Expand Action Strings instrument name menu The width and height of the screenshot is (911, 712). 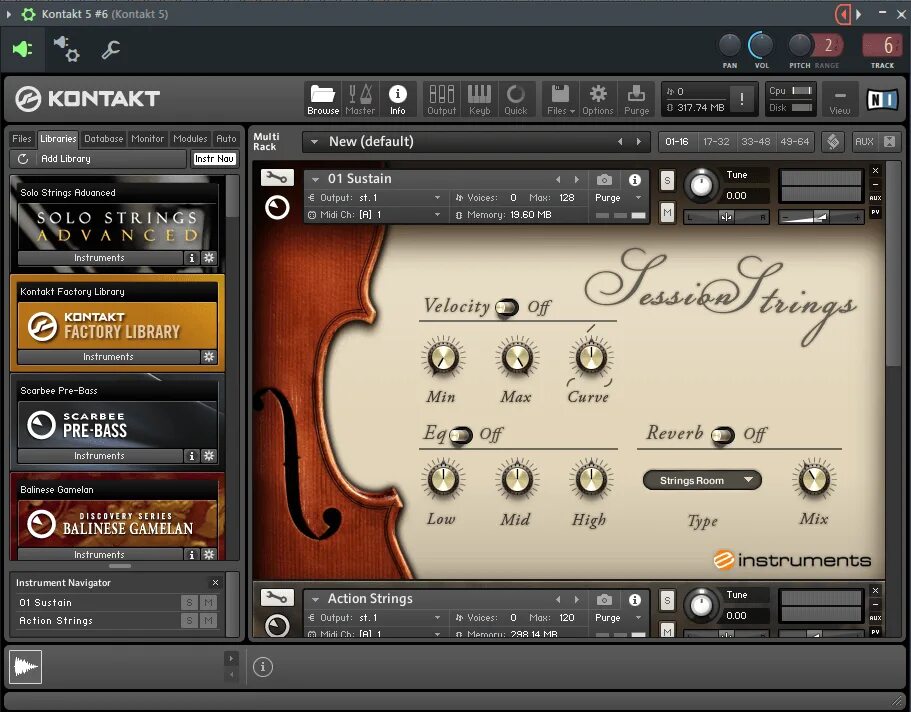315,599
